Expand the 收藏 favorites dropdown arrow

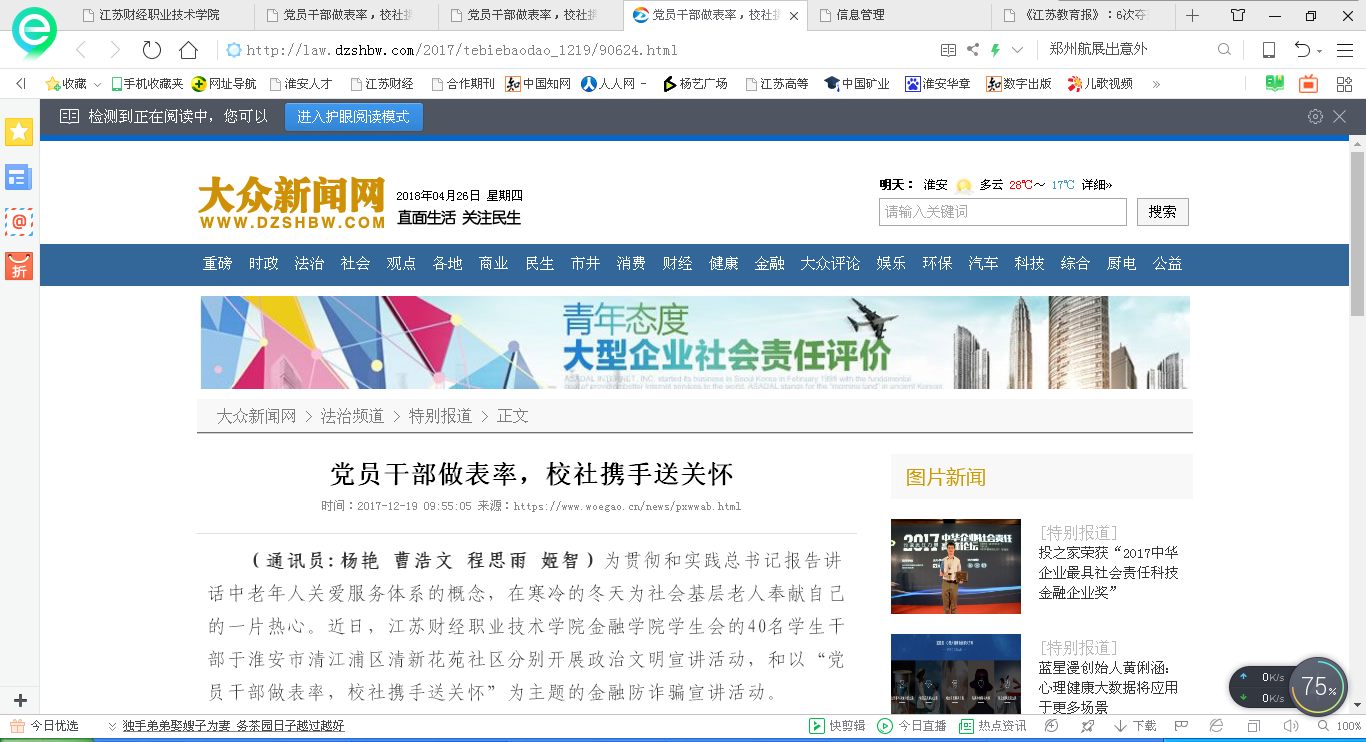click(x=97, y=84)
